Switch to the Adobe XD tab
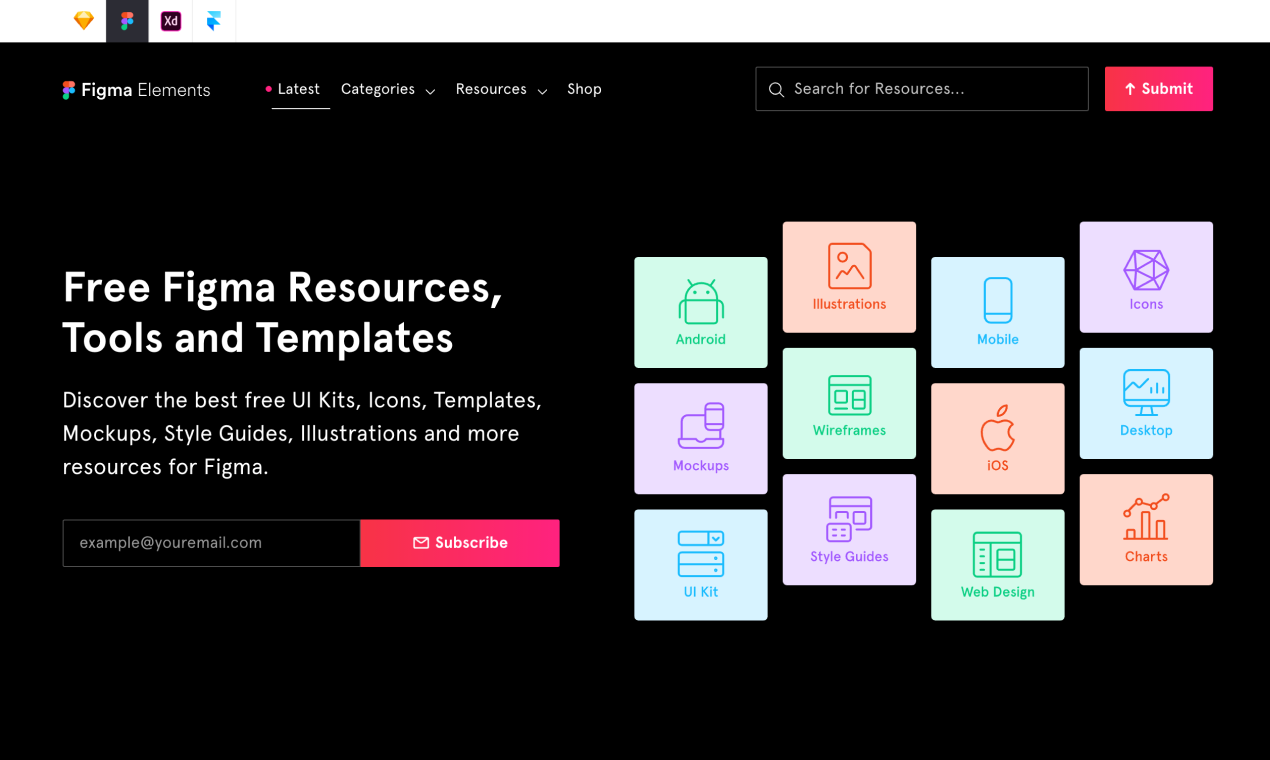This screenshot has height=760, width=1270. coord(169,20)
